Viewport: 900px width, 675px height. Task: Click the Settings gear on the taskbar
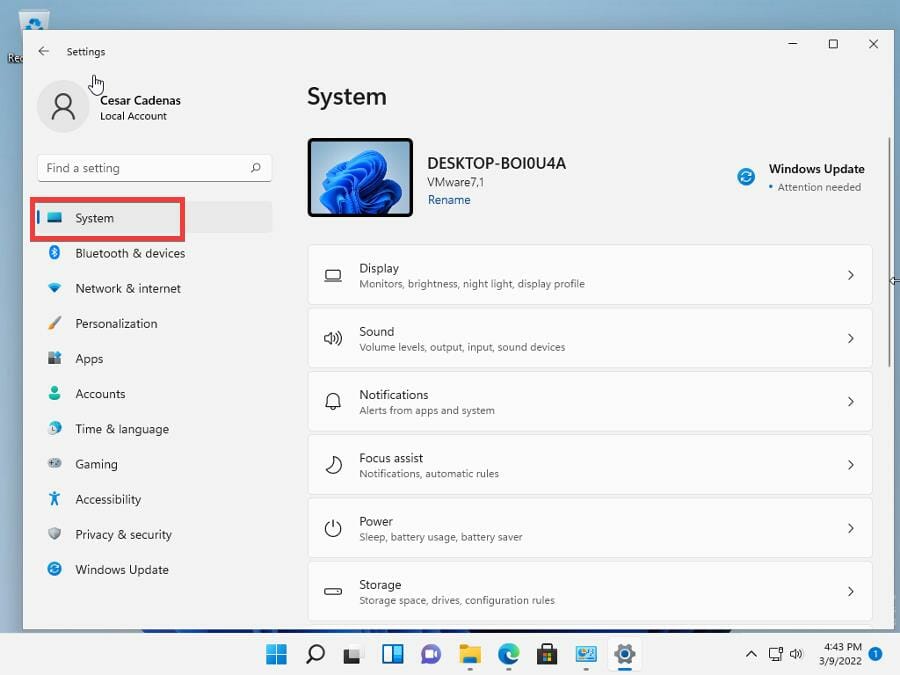point(624,654)
